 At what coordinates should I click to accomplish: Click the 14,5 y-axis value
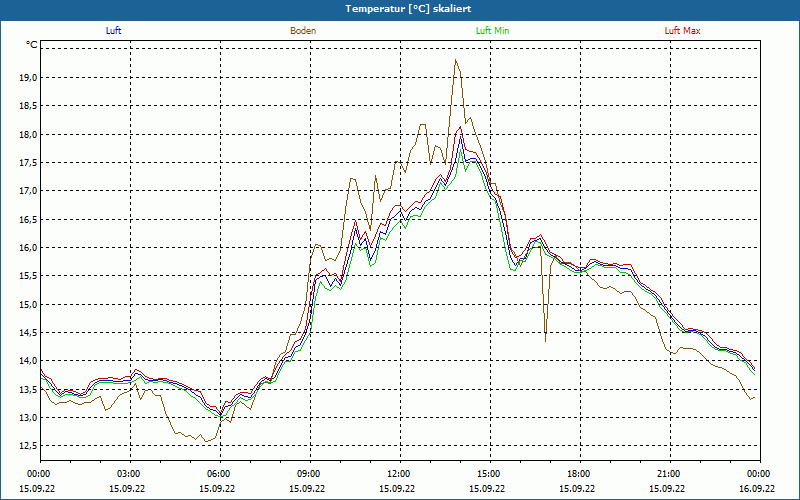coord(29,333)
